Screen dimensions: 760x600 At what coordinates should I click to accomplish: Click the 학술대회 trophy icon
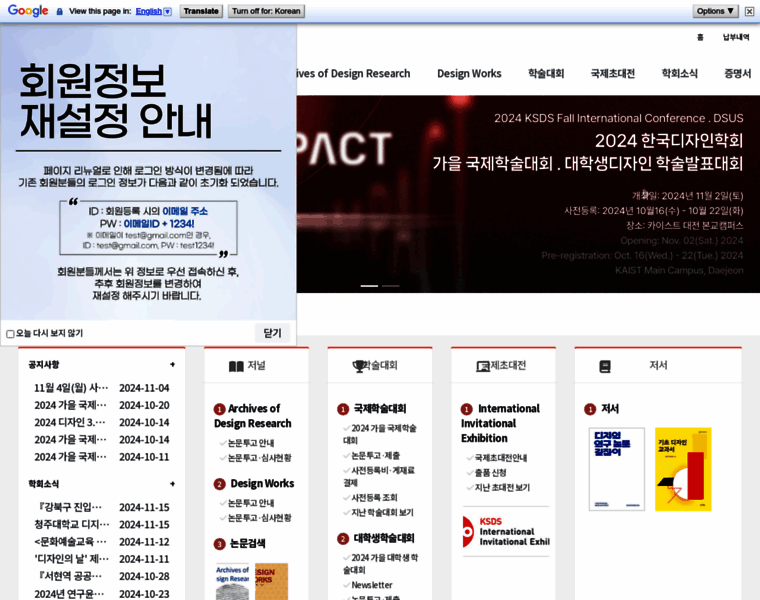click(x=359, y=366)
